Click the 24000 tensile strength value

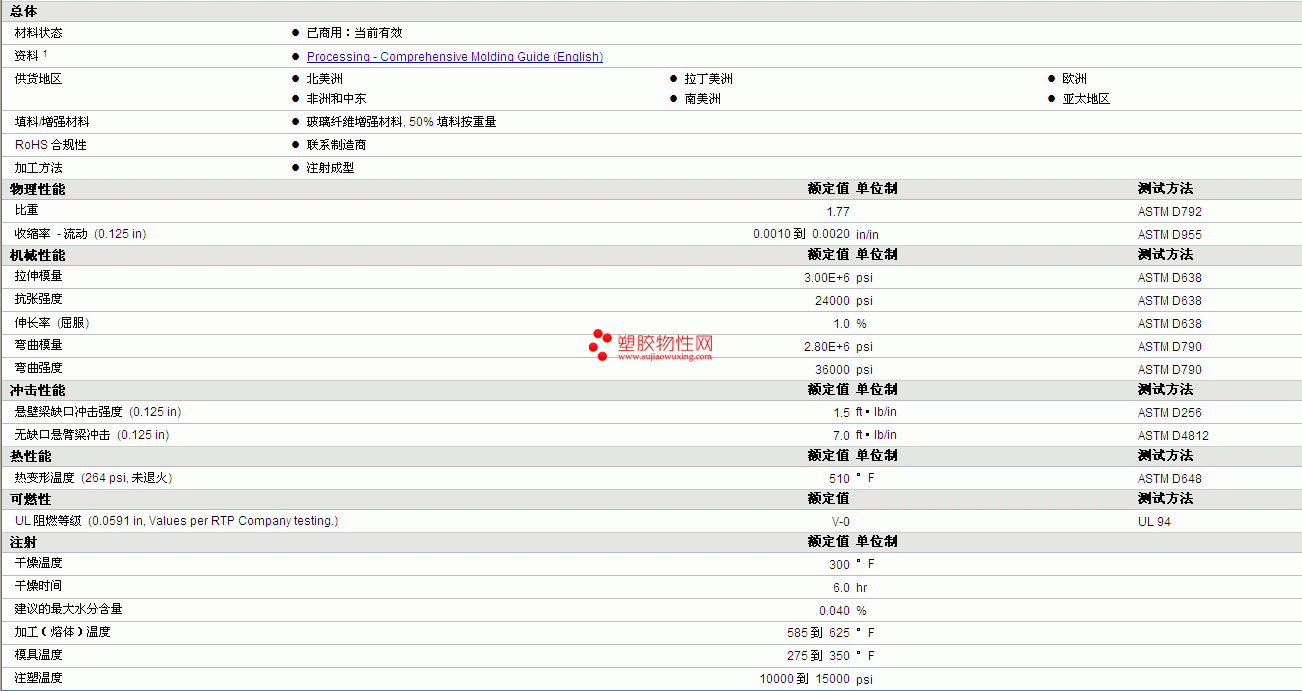(833, 301)
